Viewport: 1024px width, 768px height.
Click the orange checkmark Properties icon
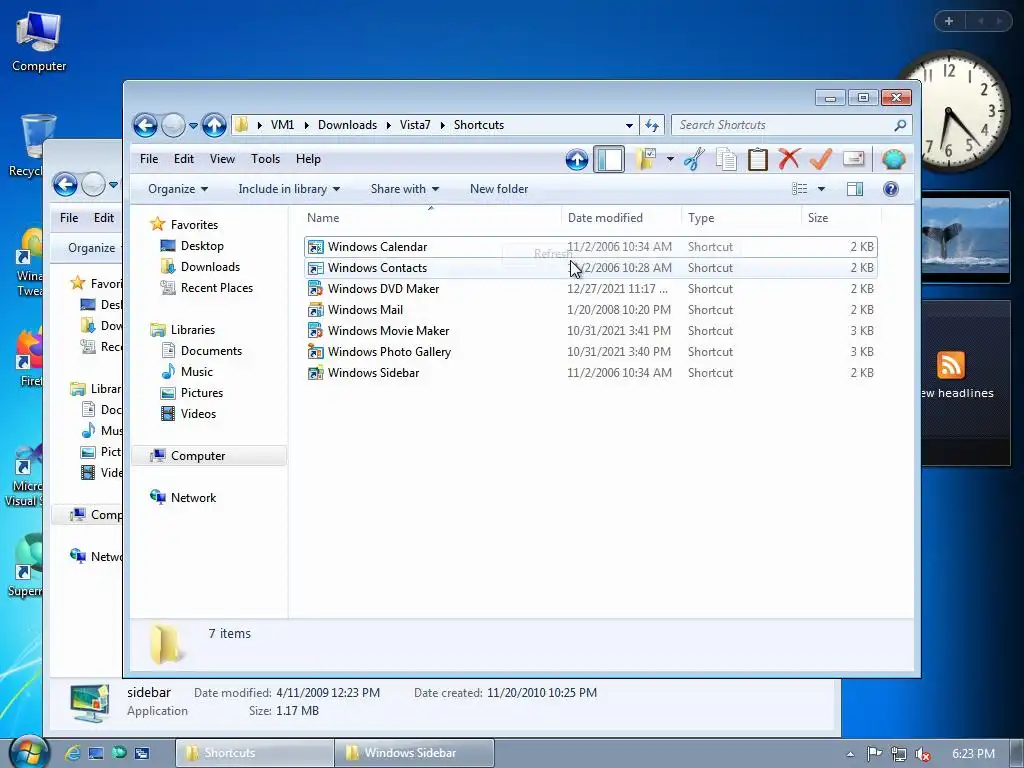(821, 159)
